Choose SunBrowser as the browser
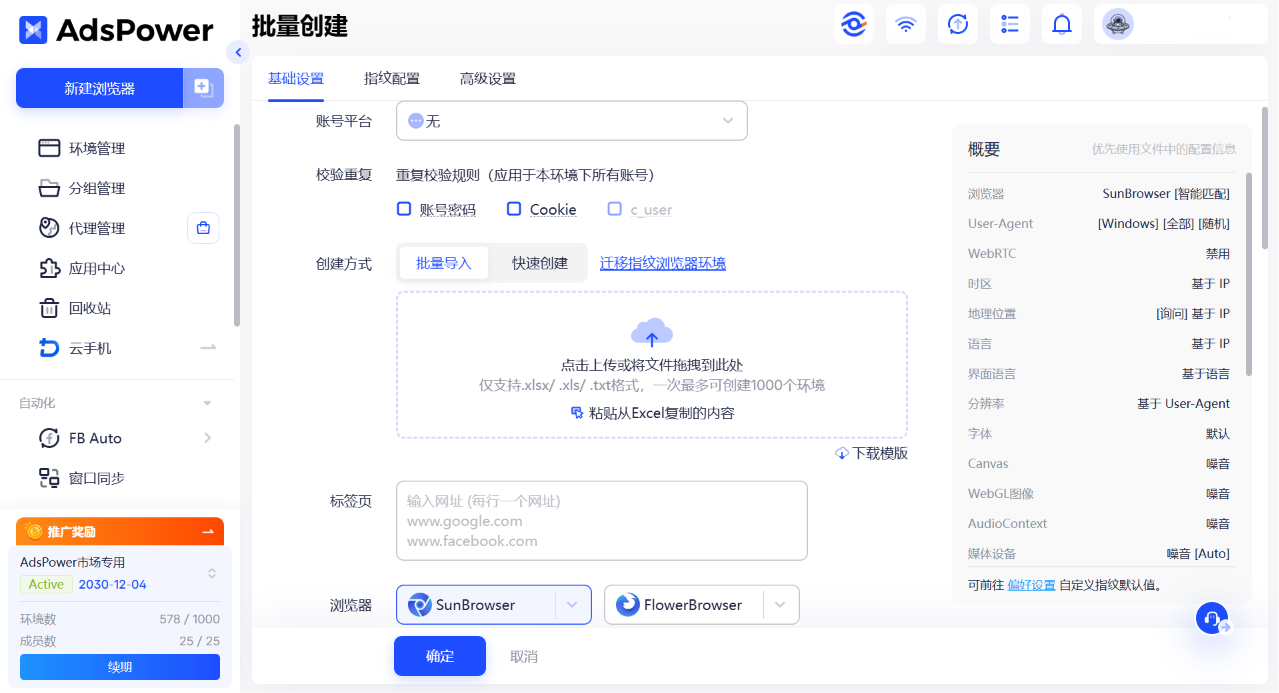 pyautogui.click(x=476, y=605)
